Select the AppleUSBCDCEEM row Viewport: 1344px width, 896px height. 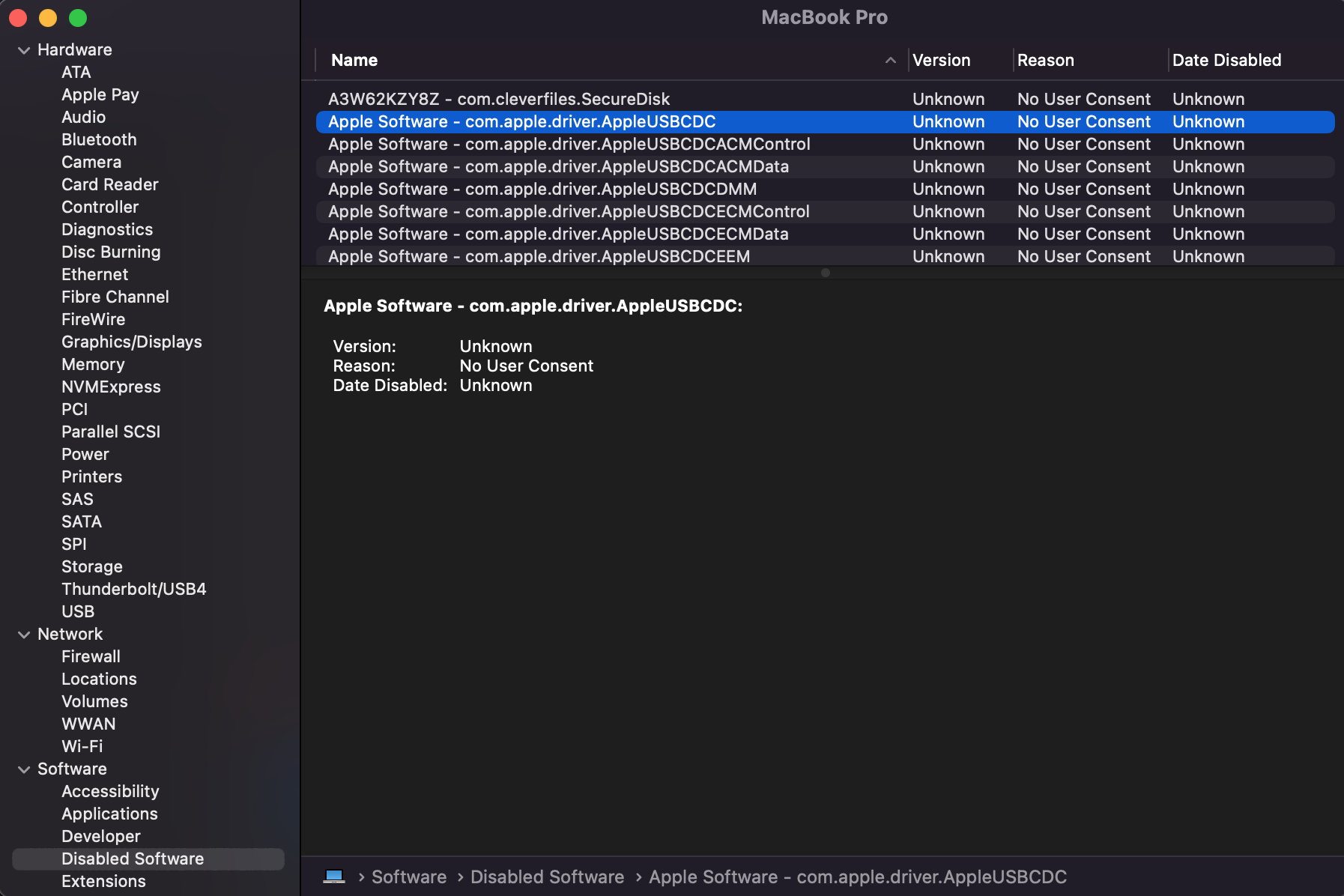(x=825, y=255)
